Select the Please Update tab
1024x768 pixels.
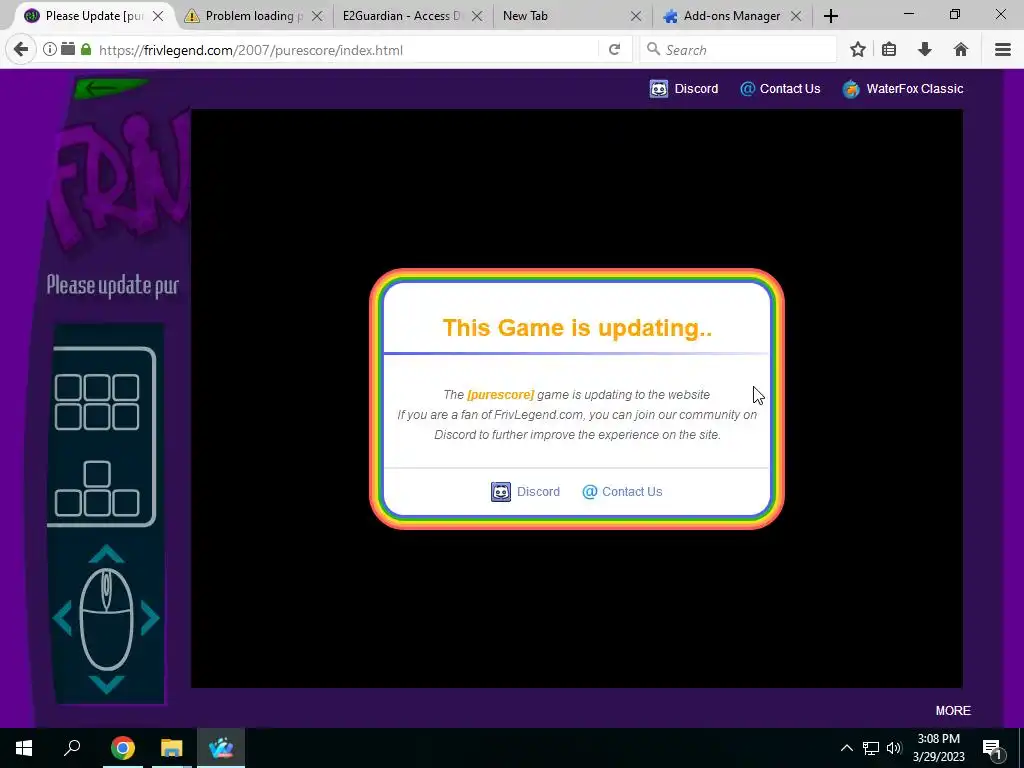pos(93,16)
